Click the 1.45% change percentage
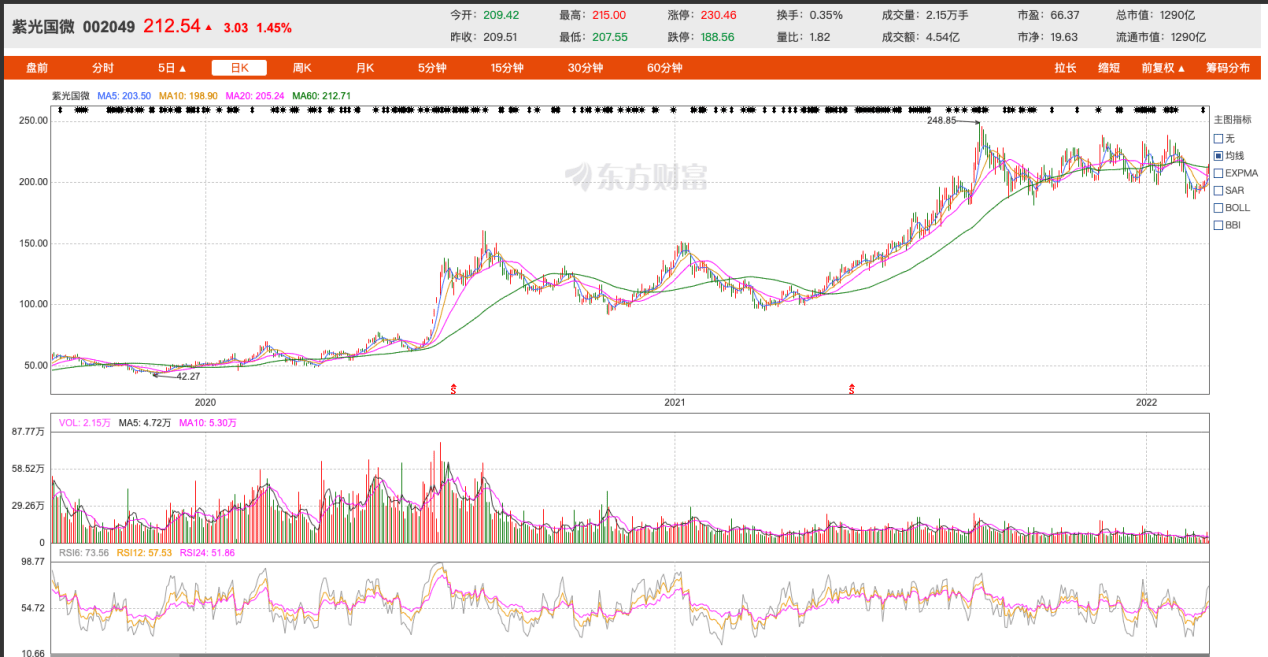Viewport: 1268px width, 657px height. click(274, 28)
